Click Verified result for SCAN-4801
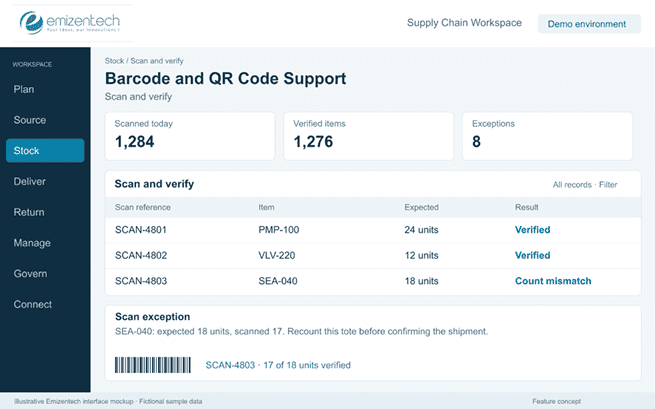This screenshot has width=655, height=409. [x=532, y=230]
